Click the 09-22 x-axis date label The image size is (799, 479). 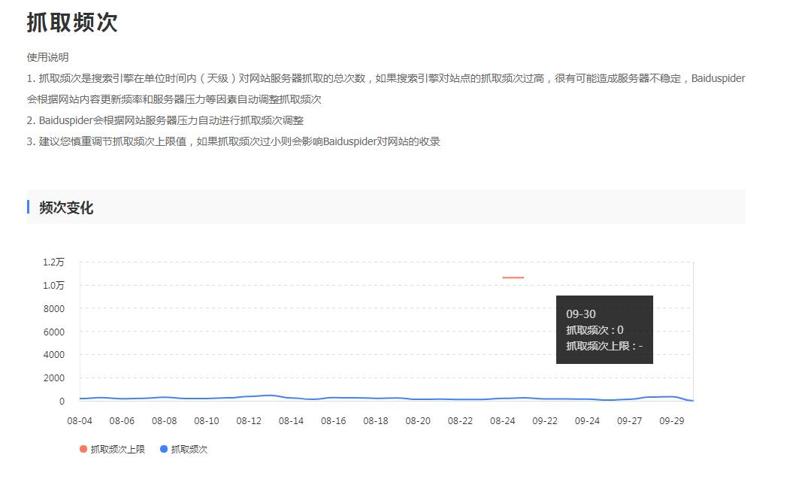coord(545,421)
